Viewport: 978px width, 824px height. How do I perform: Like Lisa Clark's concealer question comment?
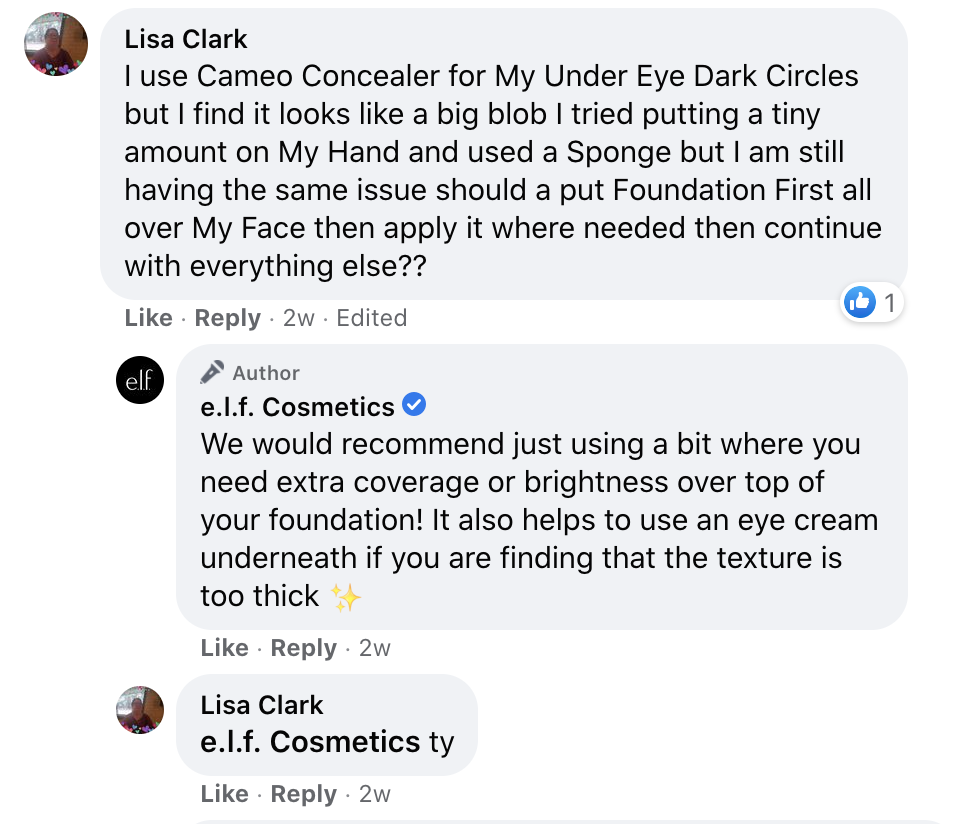(x=148, y=317)
